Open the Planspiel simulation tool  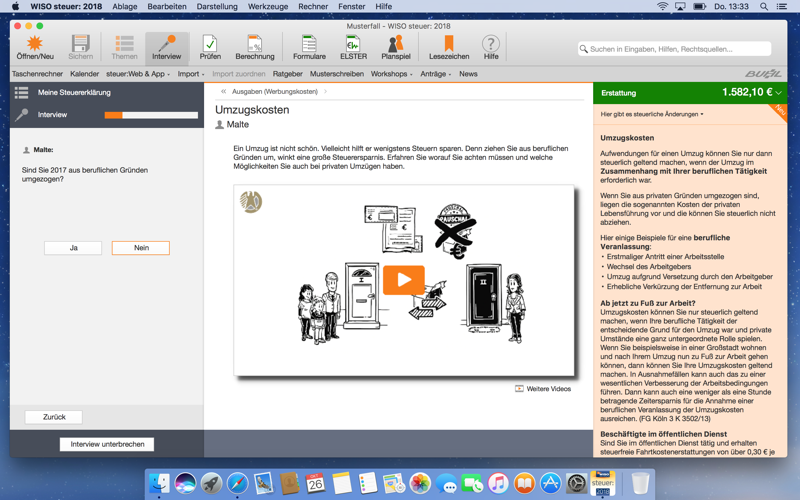point(396,46)
